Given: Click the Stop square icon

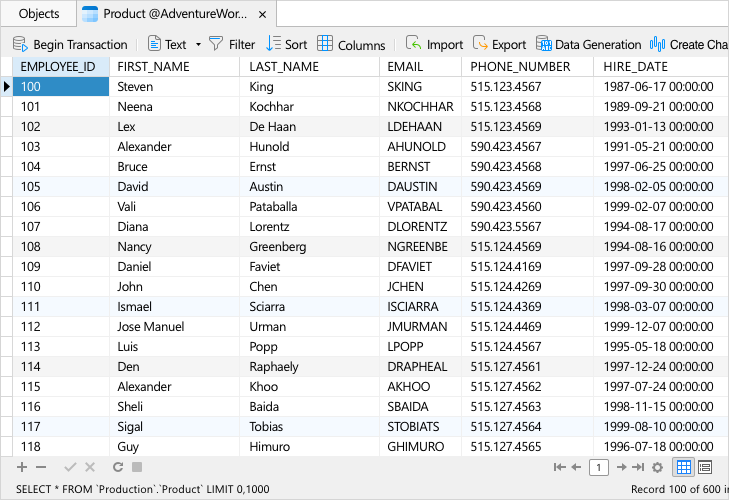Looking at the screenshot, I should [x=137, y=467].
